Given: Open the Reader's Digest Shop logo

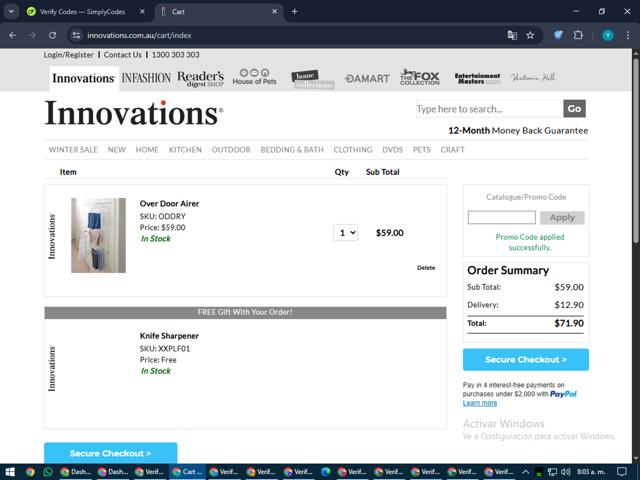Looking at the screenshot, I should [200, 78].
